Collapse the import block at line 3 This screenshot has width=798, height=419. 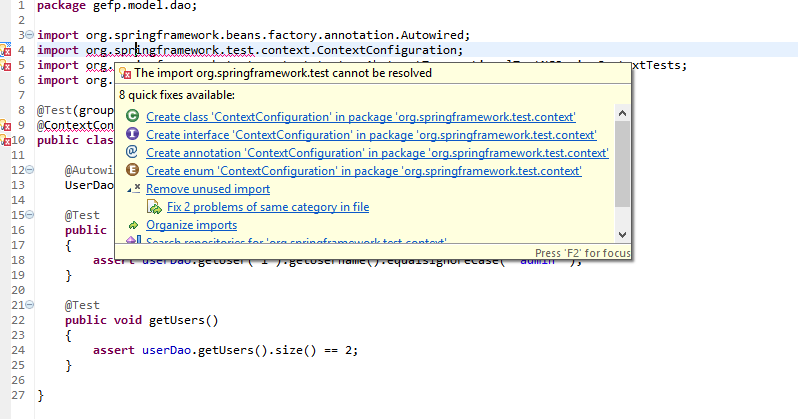coord(29,35)
